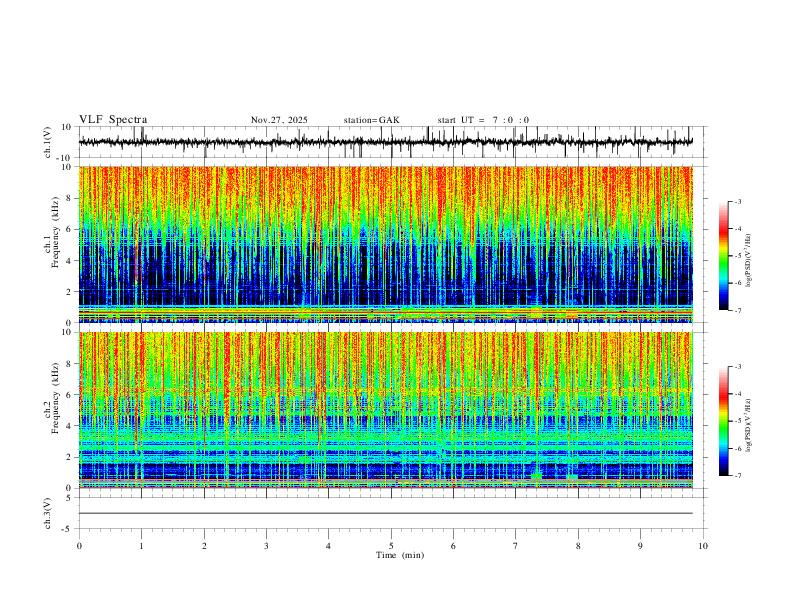This screenshot has height=612, width=792.
Task: Click the ch.1 colorbar "log(PSD)" label
Action: coord(748,261)
